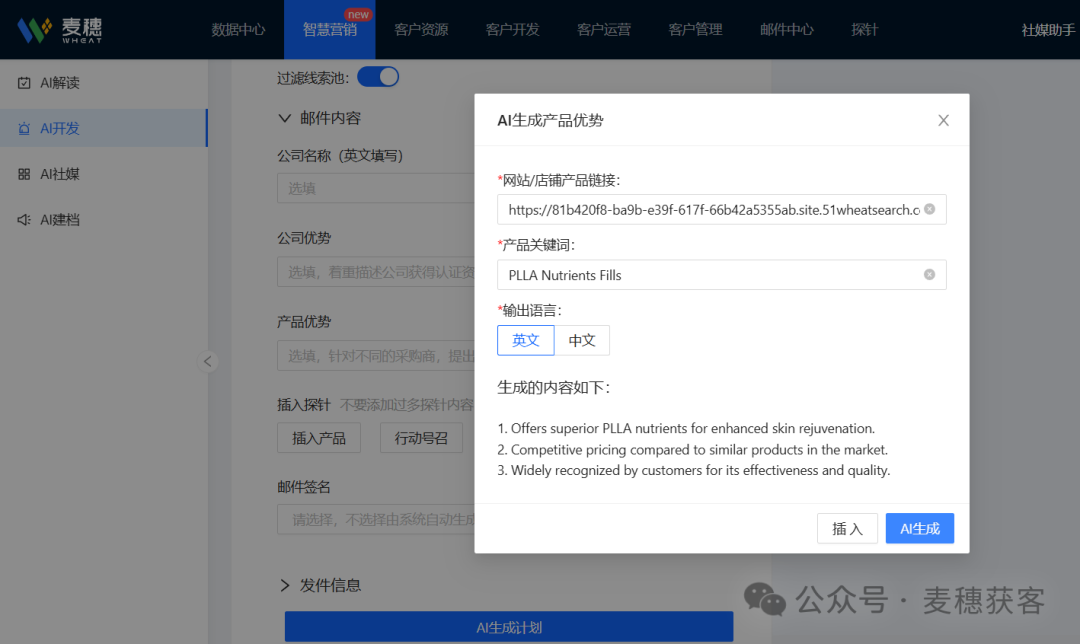Screen dimensions: 1080x644
Task: Clear the website product link field
Action: pos(929,209)
